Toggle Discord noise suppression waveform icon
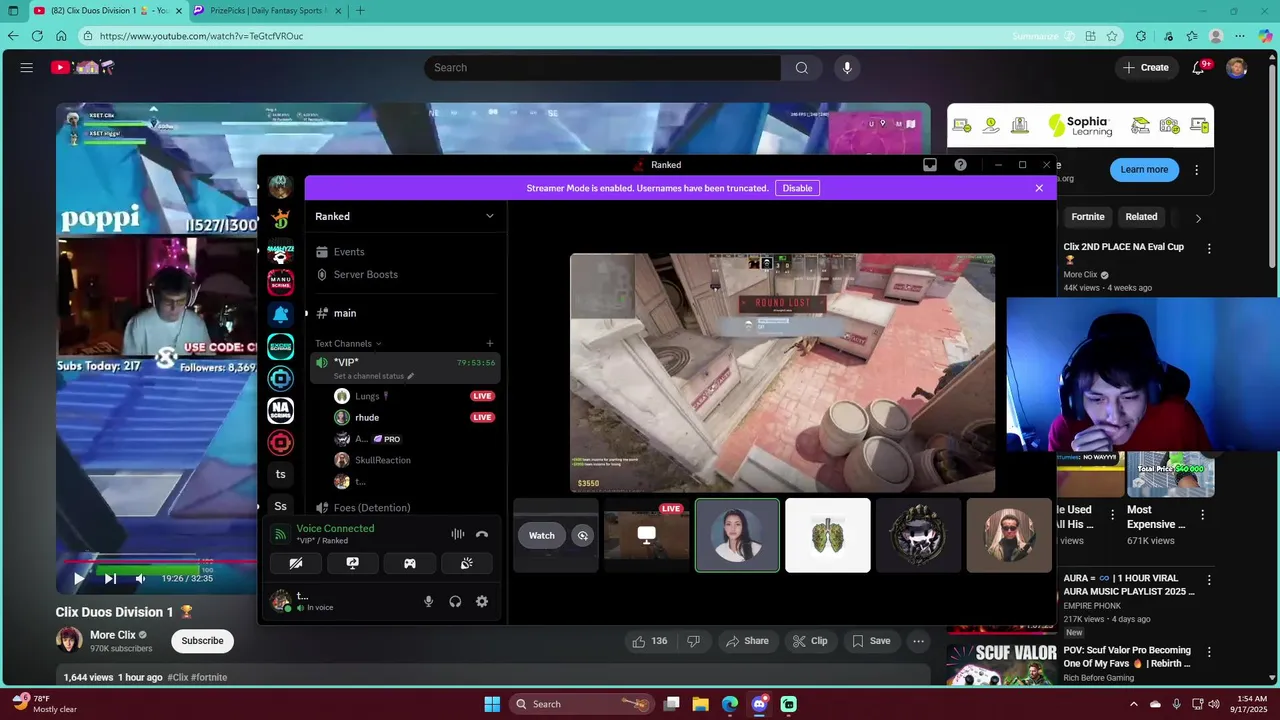Screen dimensions: 1280x720 (x=457, y=534)
